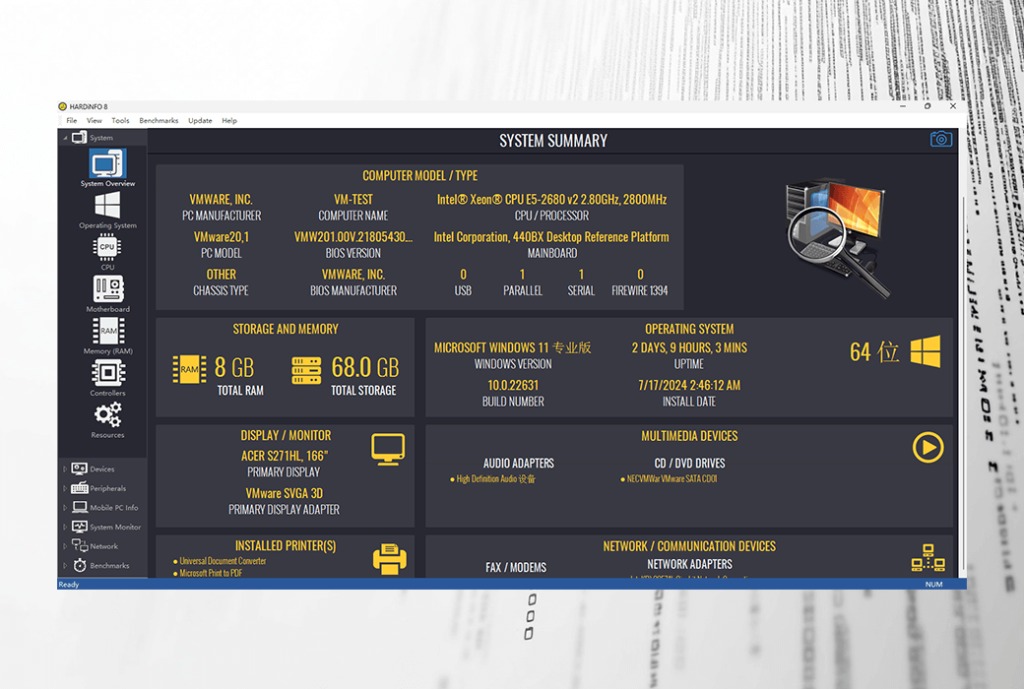Click the yellow RAM chip icon

(x=189, y=370)
